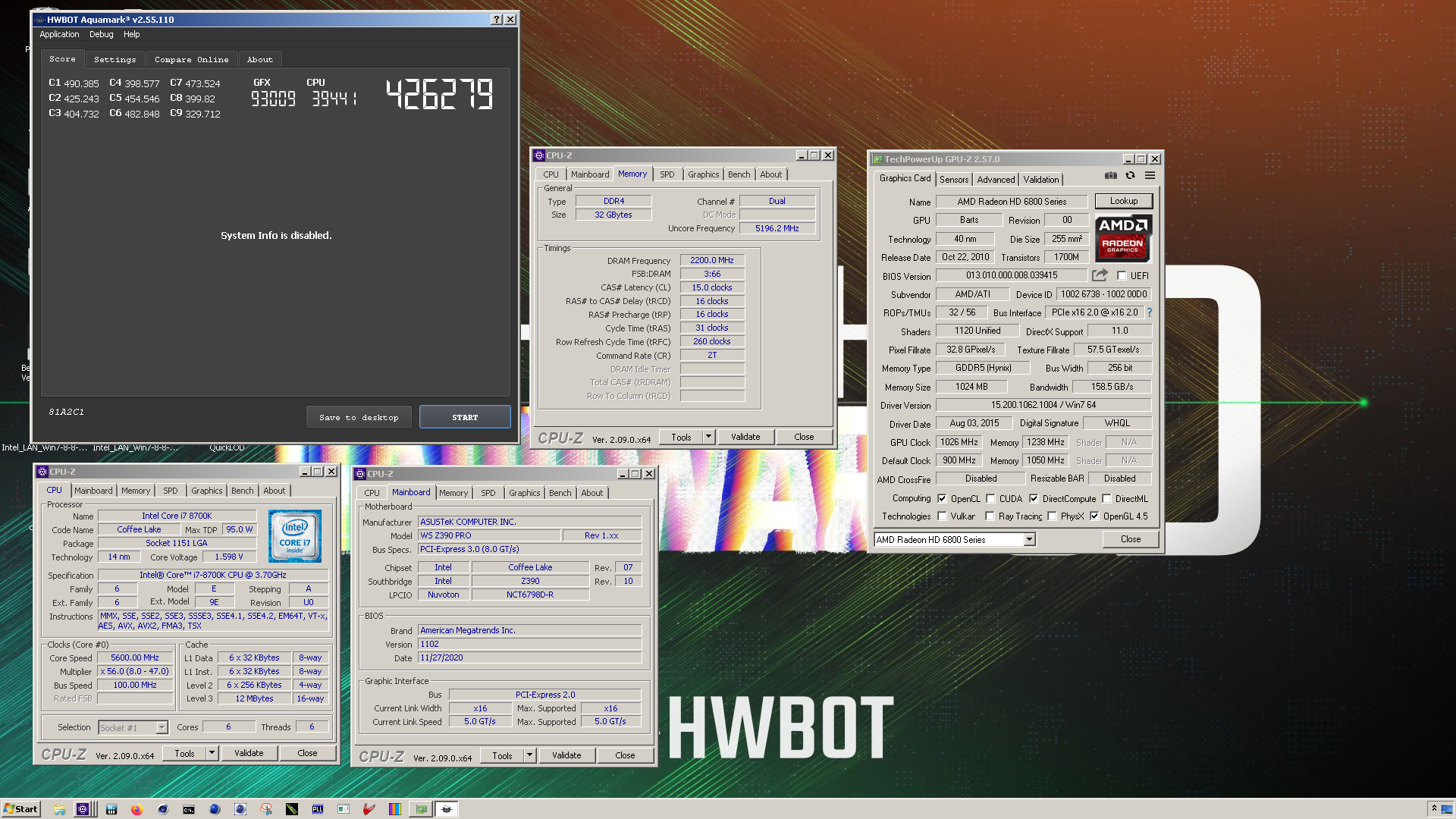This screenshot has width=1456, height=819.
Task: Toggle the PhysX checkbox
Action: 1052,516
